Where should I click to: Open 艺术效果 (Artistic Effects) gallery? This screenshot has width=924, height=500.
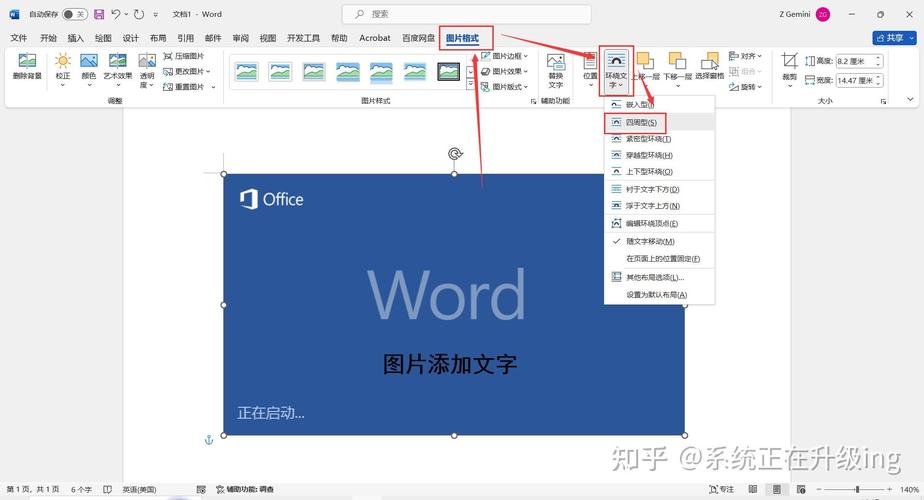pos(118,69)
